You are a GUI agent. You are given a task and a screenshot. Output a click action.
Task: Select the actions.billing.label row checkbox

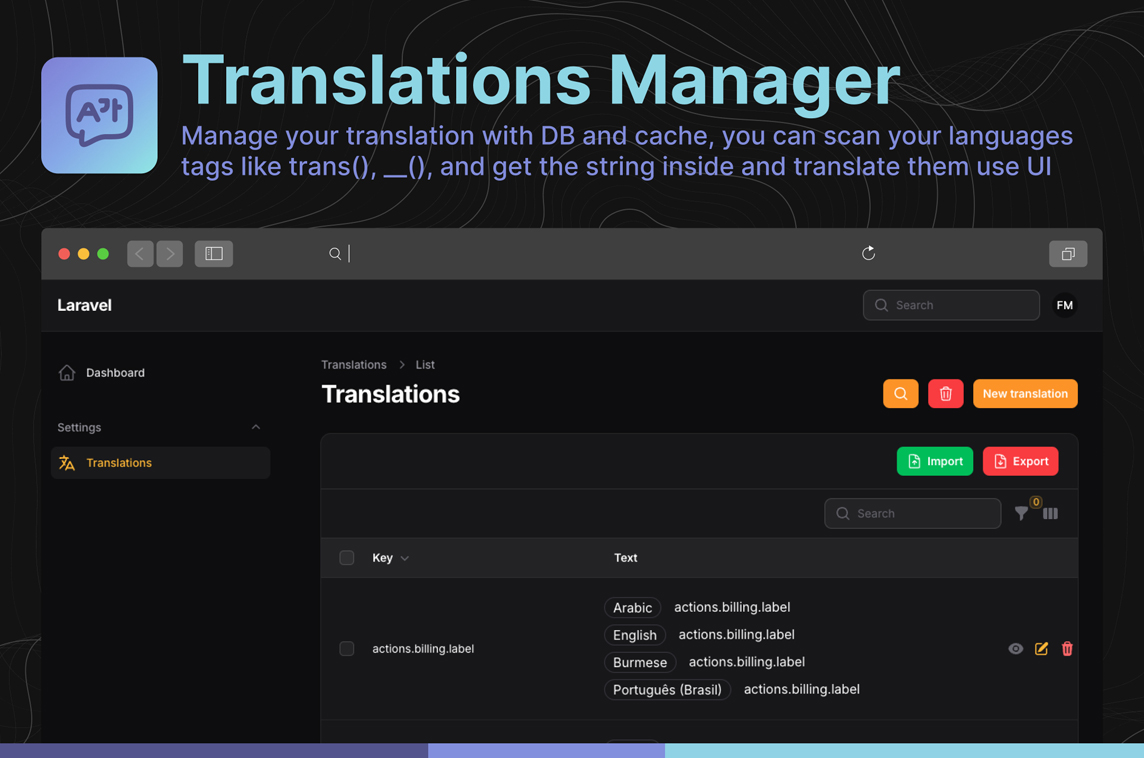point(347,649)
